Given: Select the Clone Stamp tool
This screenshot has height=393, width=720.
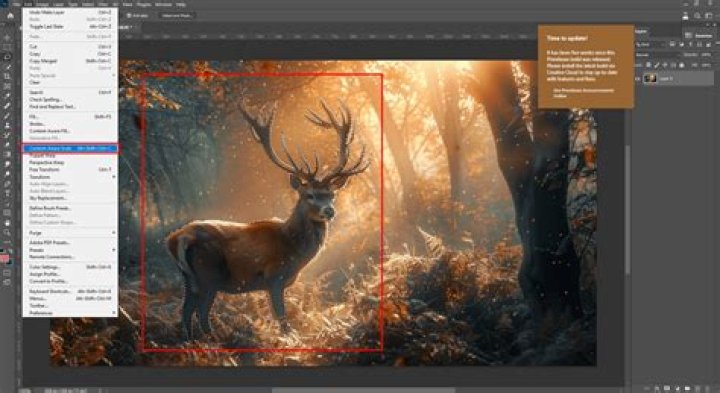Looking at the screenshot, I should pyautogui.click(x=7, y=125).
